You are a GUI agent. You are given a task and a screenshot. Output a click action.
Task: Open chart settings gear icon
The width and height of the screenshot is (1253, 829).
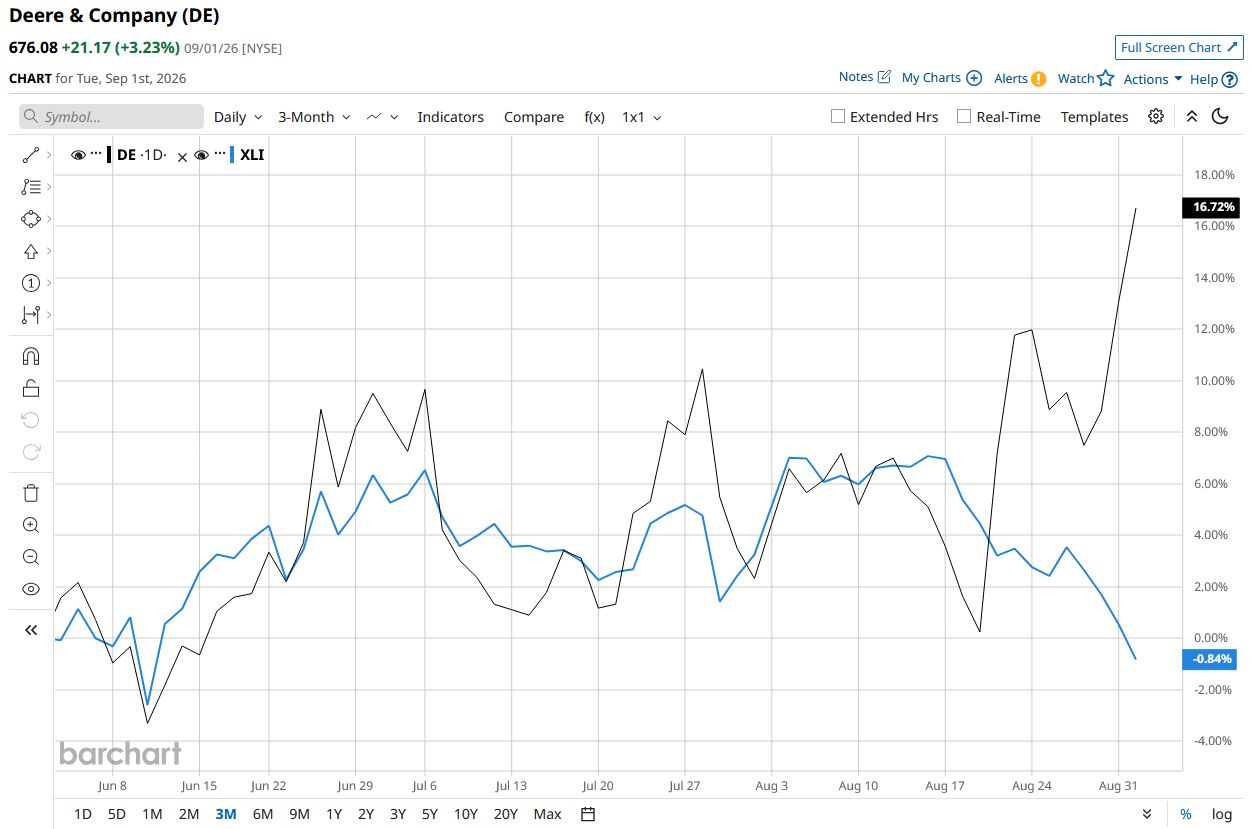(1156, 116)
